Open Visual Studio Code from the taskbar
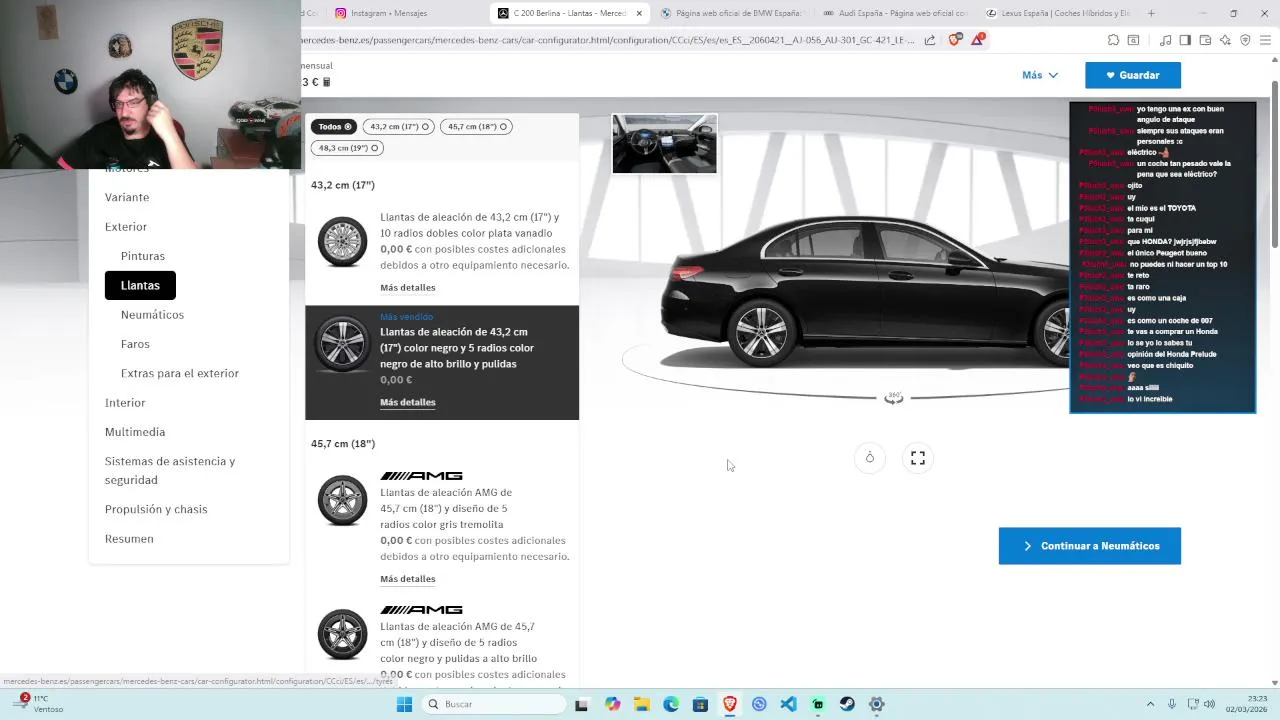Viewport: 1280px width, 720px height. (788, 704)
